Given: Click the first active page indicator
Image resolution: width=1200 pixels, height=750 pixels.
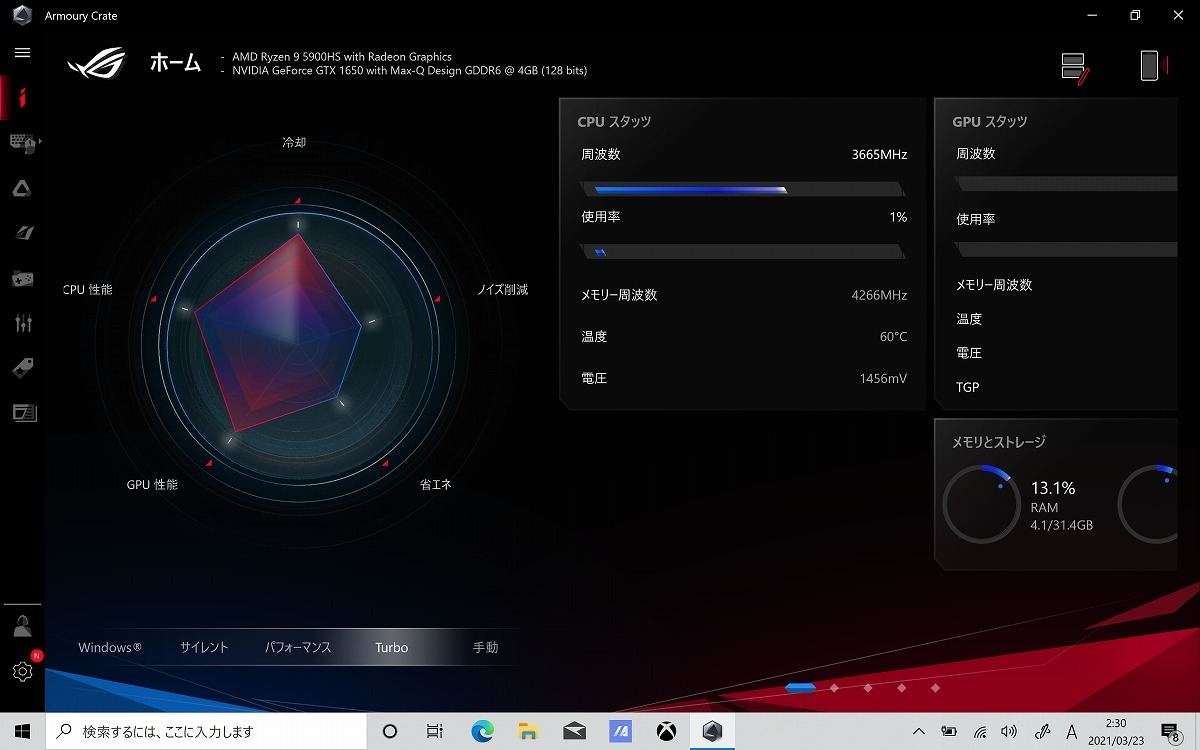Looking at the screenshot, I should coord(800,687).
